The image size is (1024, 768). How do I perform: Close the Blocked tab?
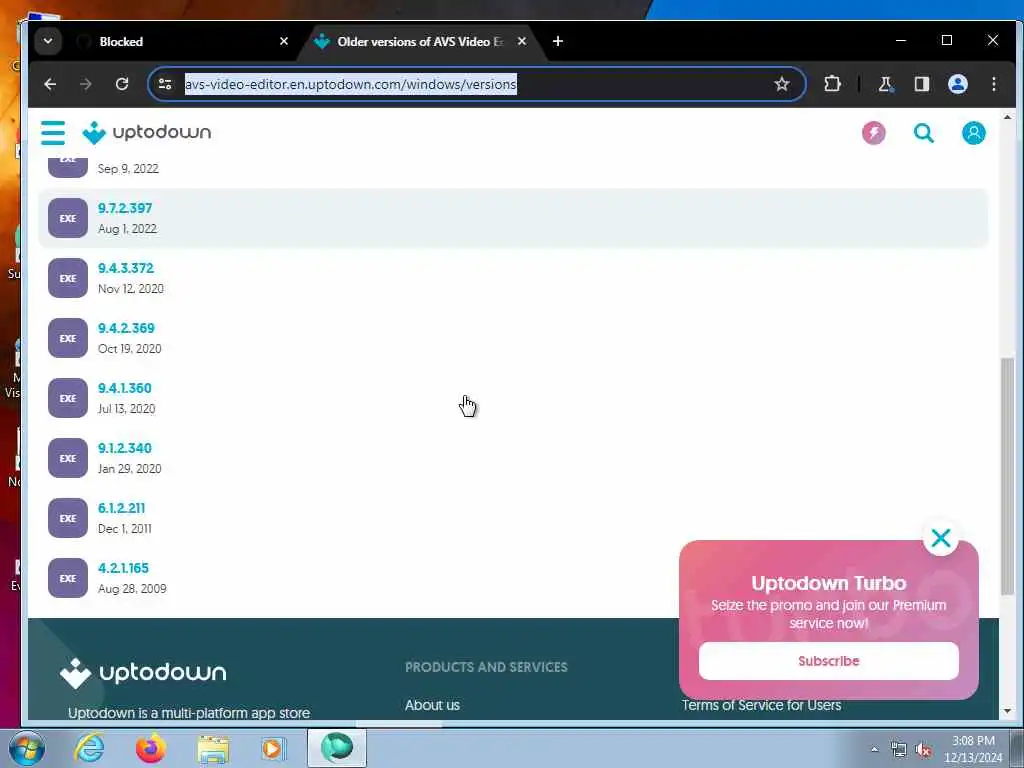283,41
